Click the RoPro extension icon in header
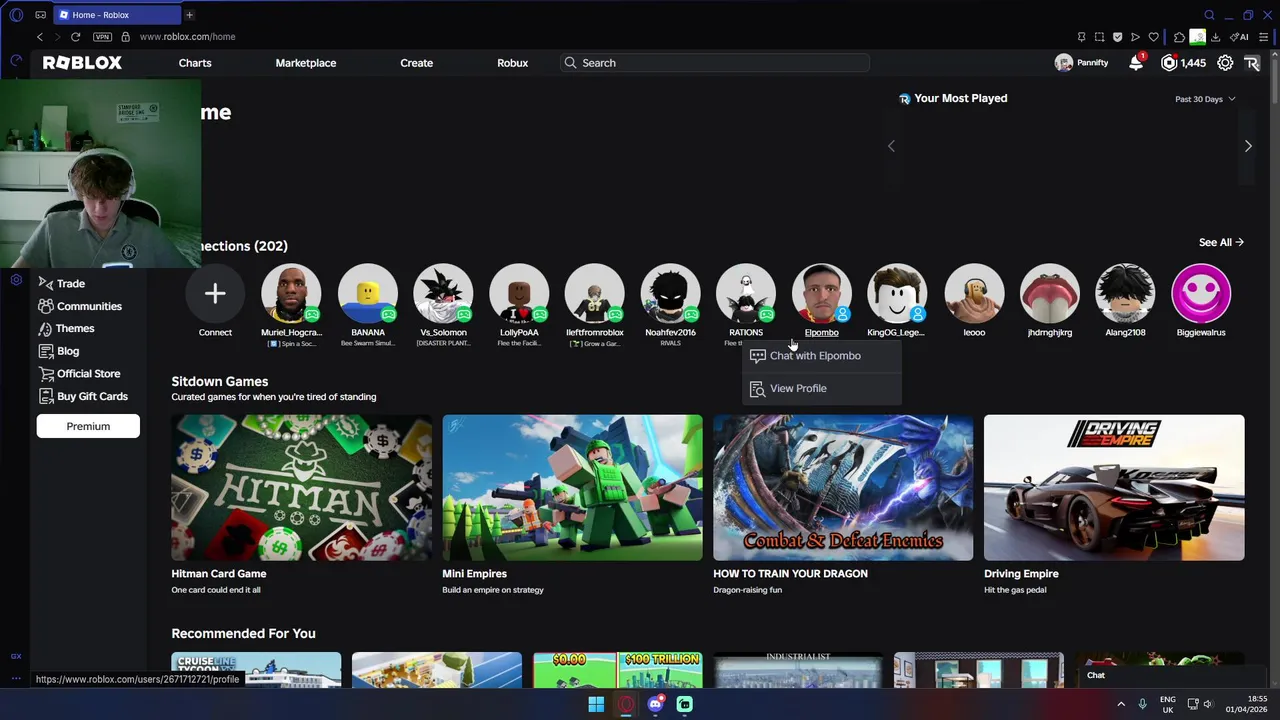The image size is (1280, 720). [x=1252, y=63]
